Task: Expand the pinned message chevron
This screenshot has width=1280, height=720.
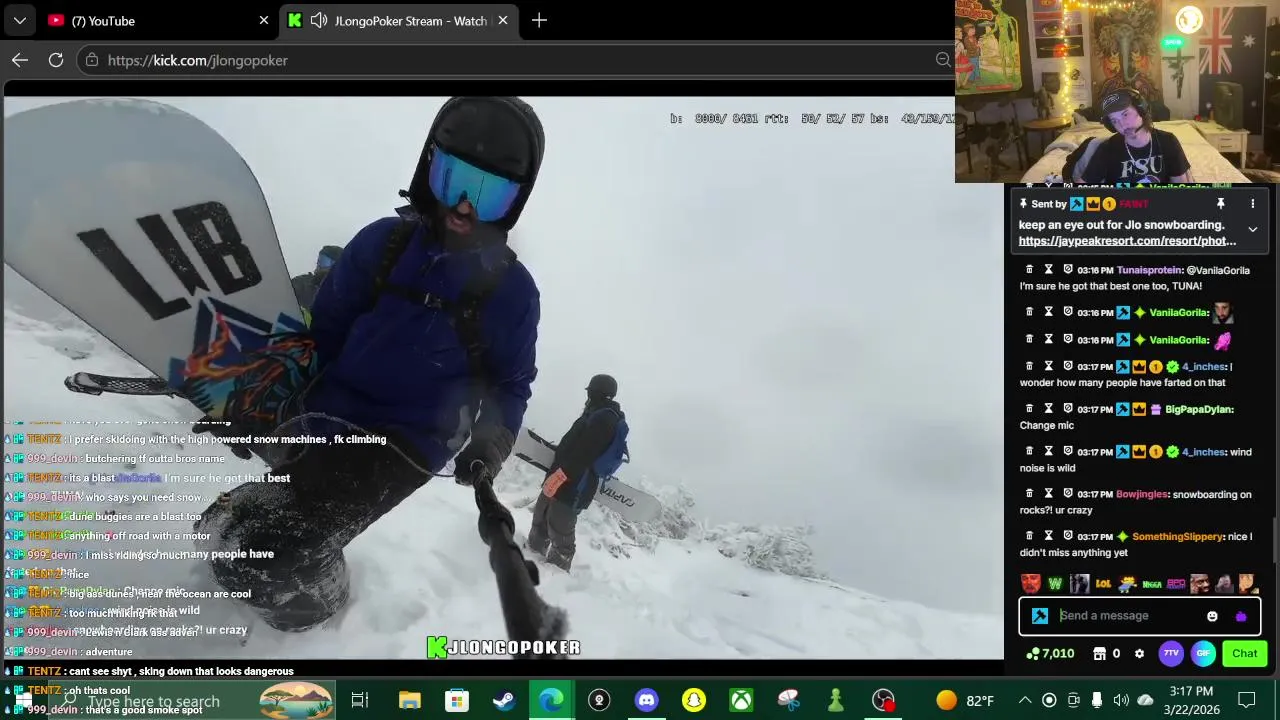Action: (1252, 229)
